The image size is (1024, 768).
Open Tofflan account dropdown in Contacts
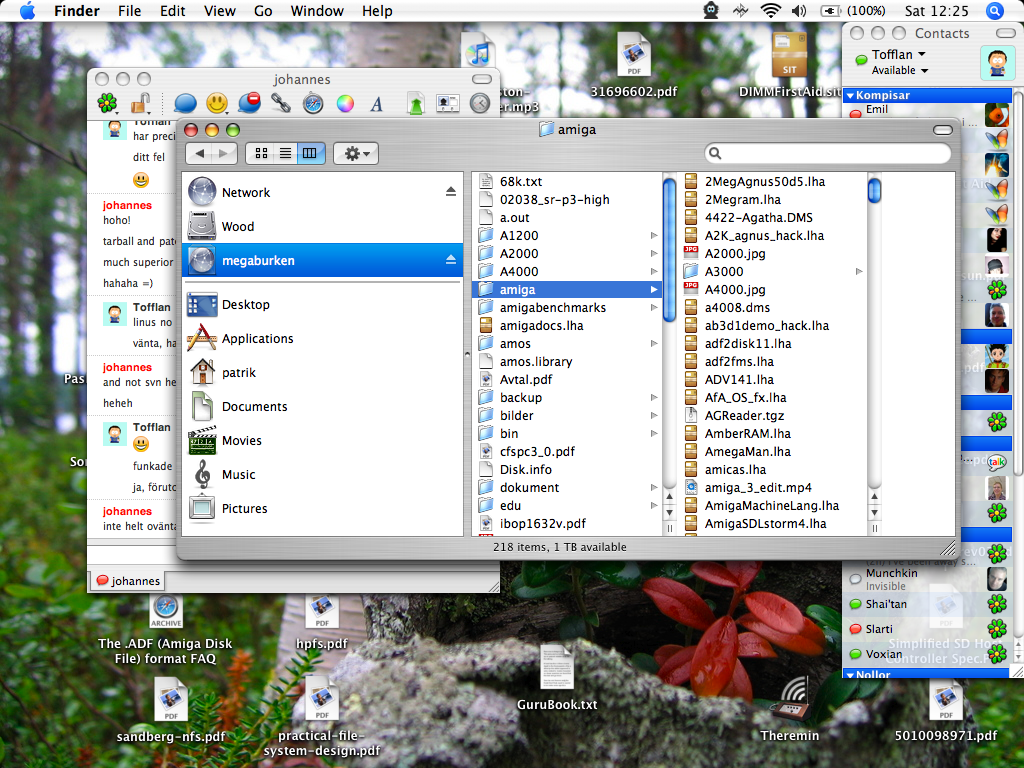pos(898,54)
